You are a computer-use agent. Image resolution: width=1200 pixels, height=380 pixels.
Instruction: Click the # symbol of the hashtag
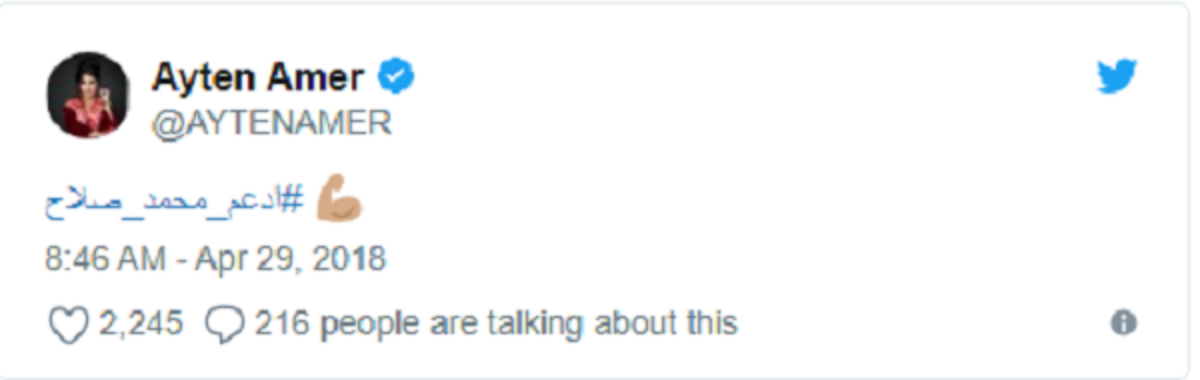tap(292, 199)
